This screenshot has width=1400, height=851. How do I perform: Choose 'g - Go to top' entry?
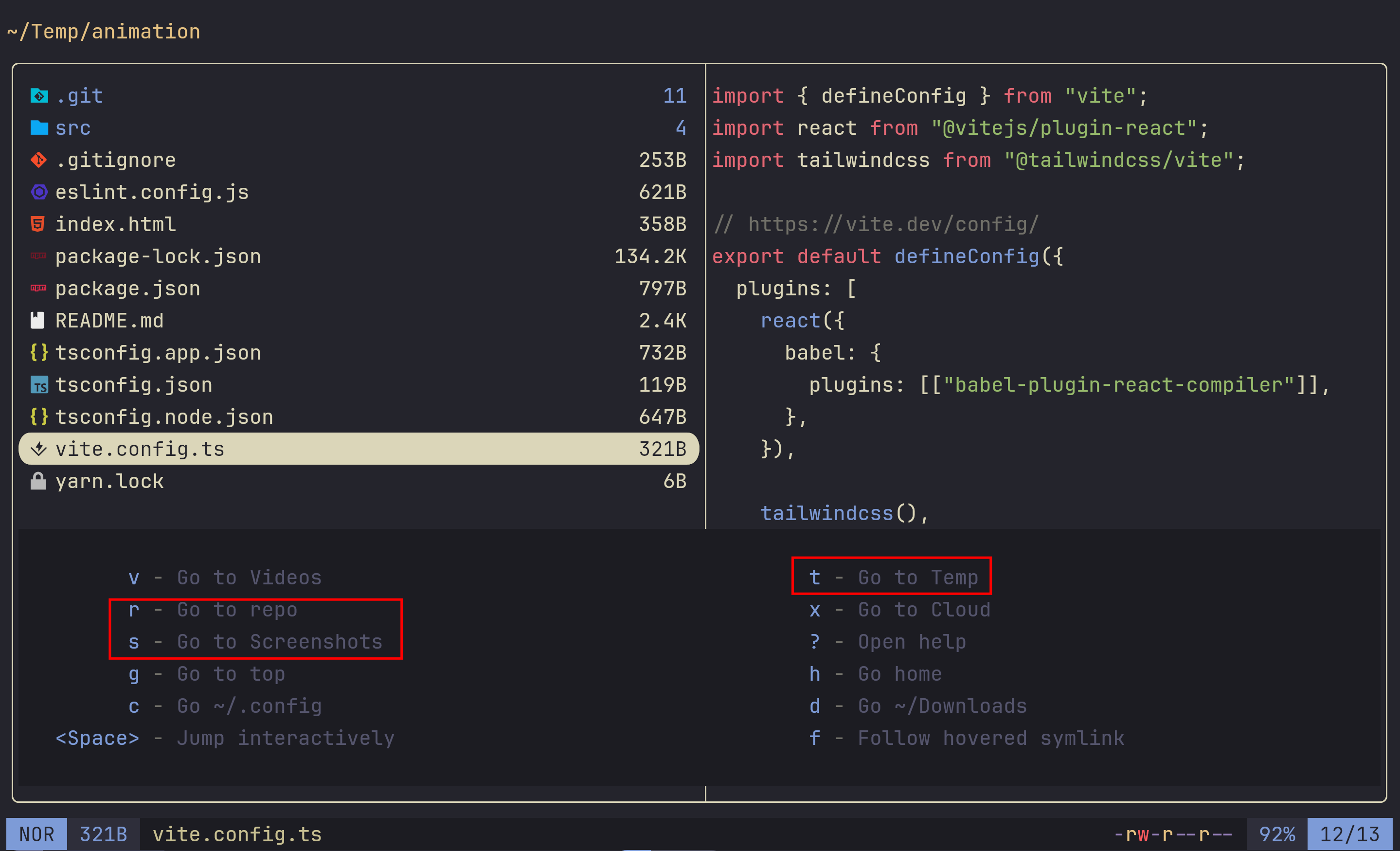point(207,674)
